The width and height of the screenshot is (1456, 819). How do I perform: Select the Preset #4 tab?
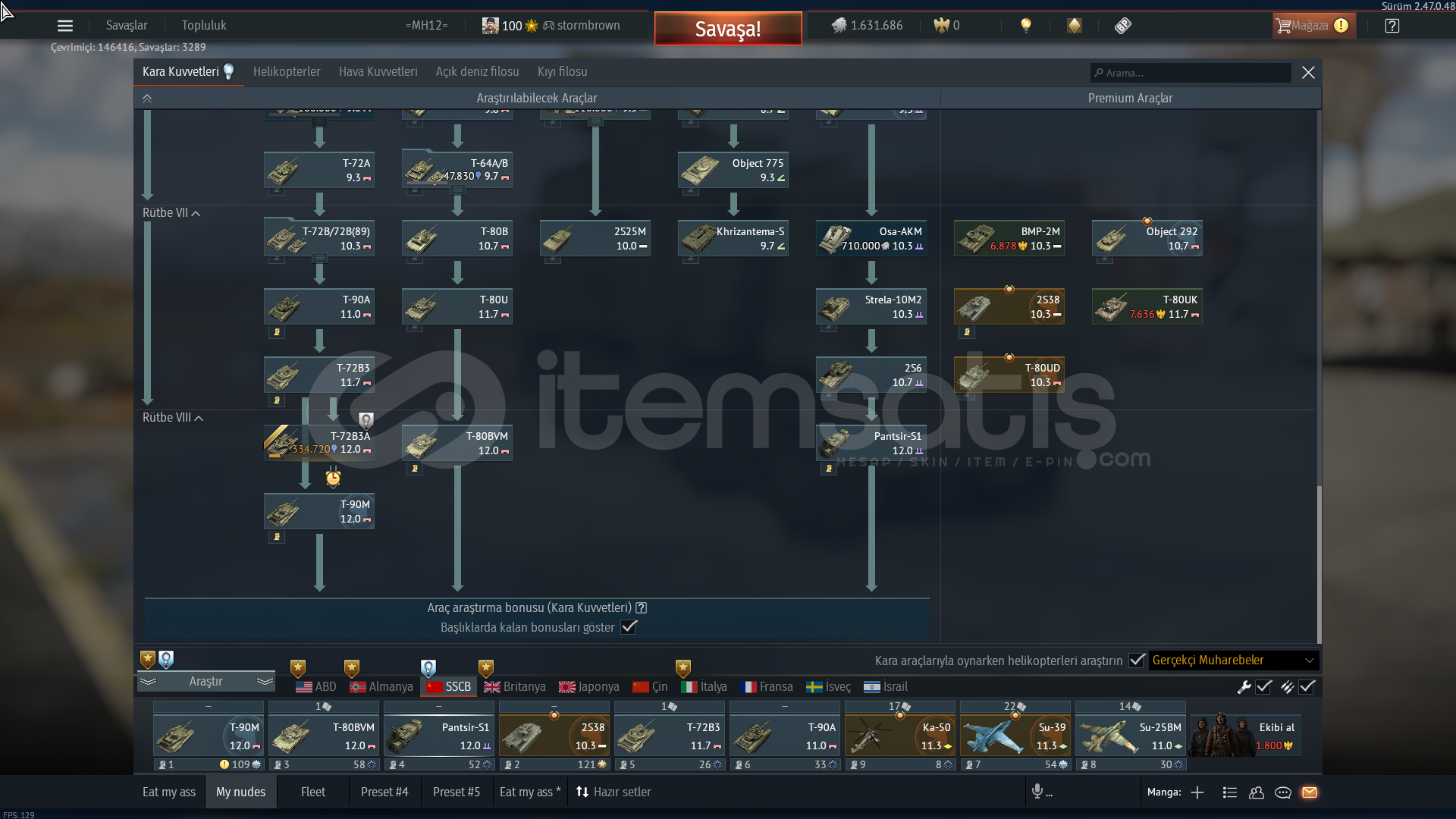(x=384, y=792)
